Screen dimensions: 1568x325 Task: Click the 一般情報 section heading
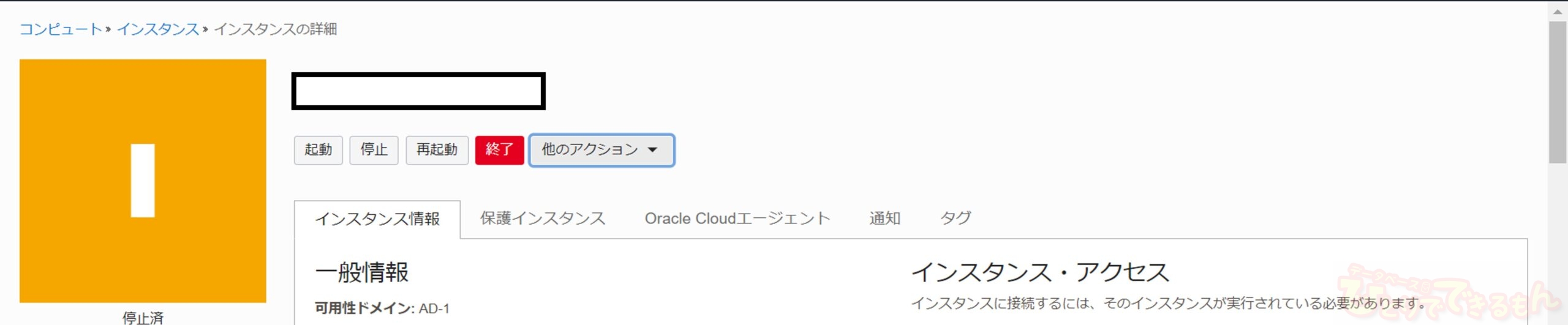361,272
